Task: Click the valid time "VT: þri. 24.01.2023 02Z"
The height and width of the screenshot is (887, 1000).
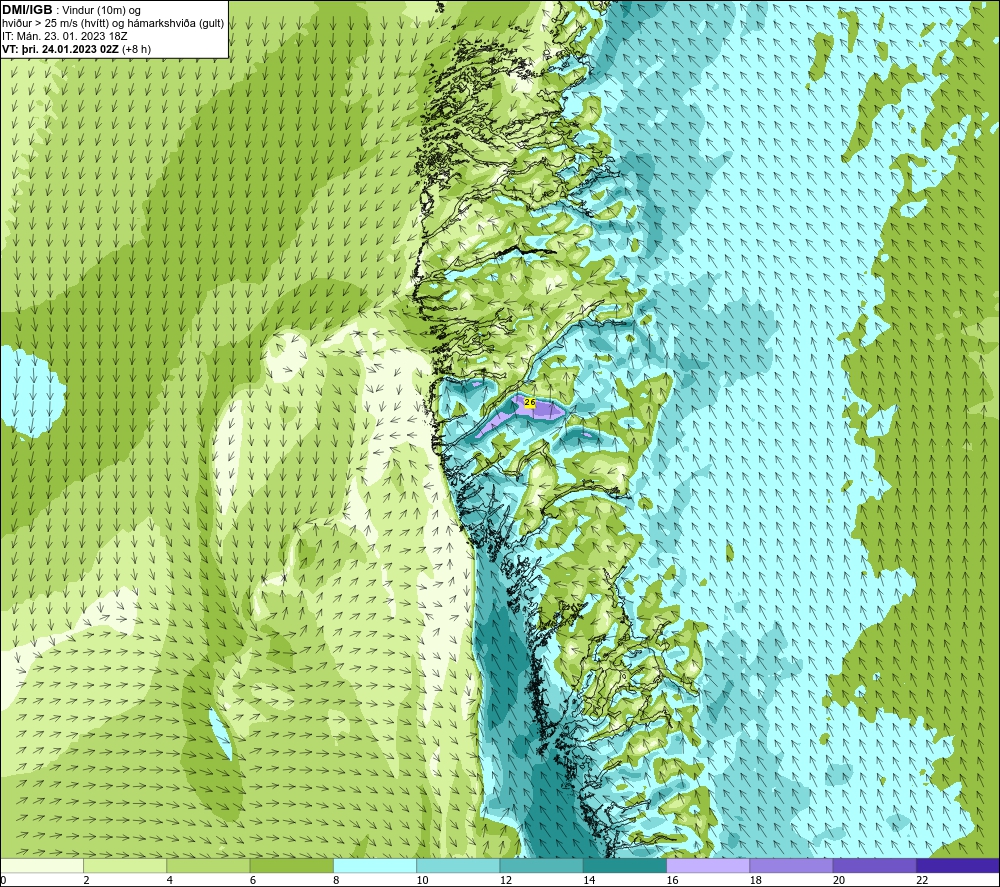Action: (60, 49)
